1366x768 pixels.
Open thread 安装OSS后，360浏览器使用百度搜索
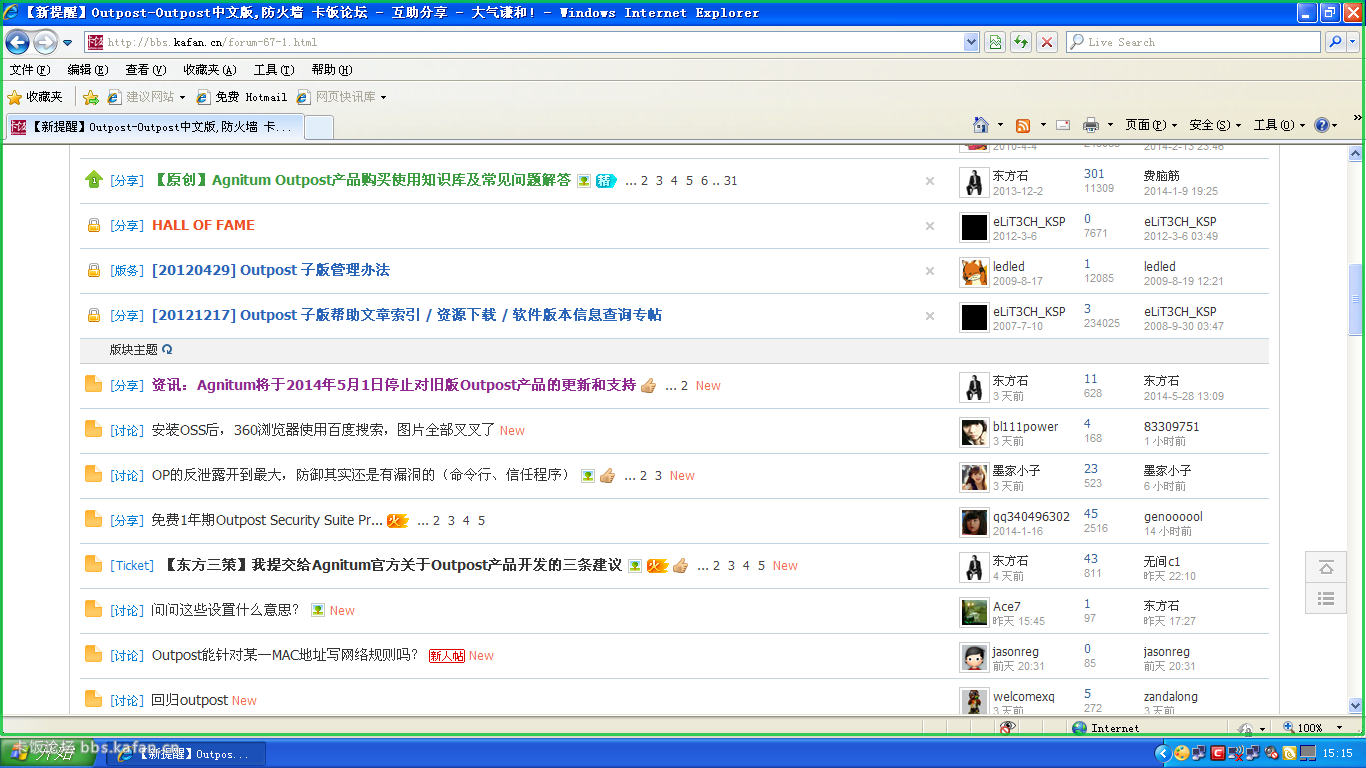(323, 430)
